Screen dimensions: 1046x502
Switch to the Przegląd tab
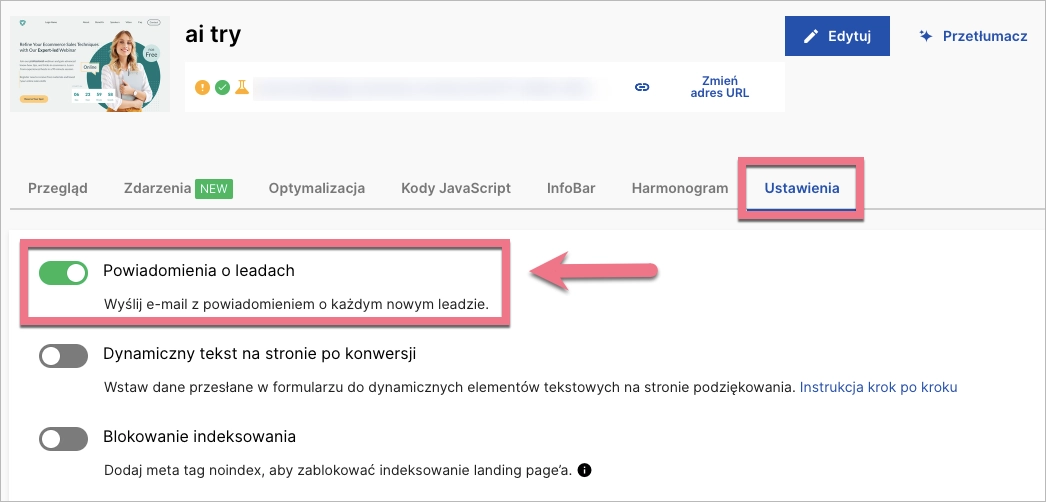point(58,188)
